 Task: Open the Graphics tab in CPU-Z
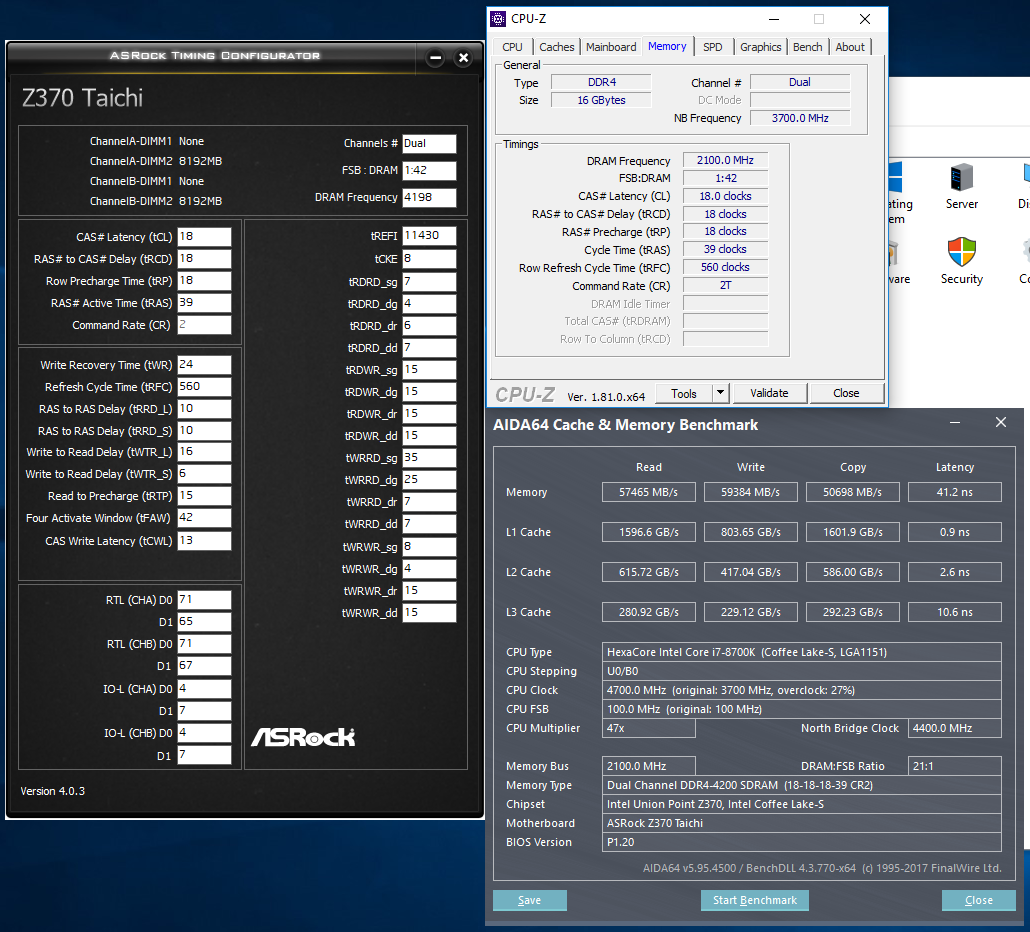tap(761, 47)
